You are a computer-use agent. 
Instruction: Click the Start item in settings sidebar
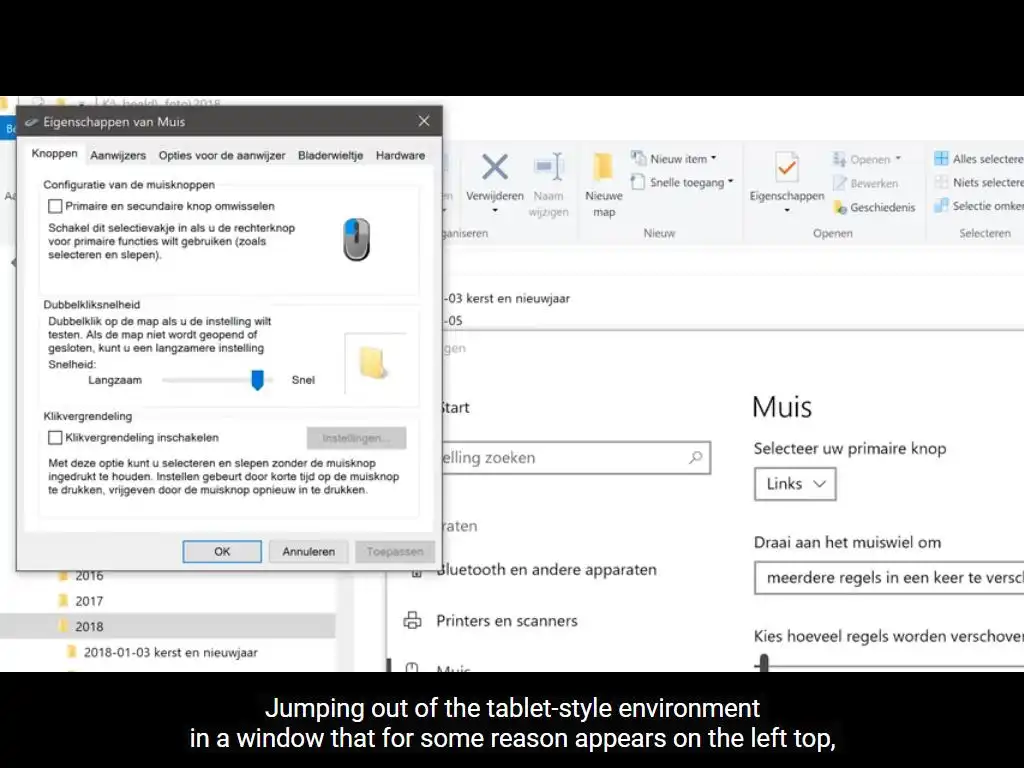[456, 408]
